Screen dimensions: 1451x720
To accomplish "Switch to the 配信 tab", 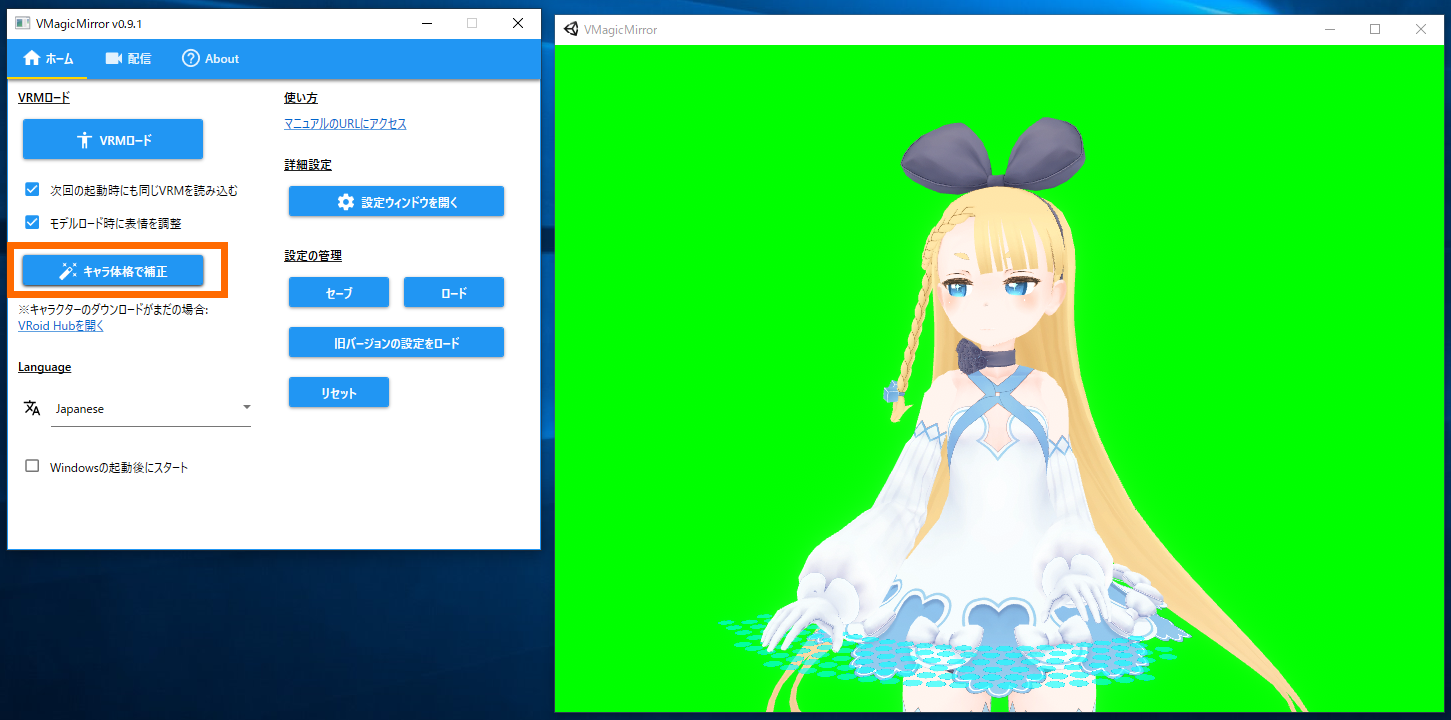I will [128, 59].
